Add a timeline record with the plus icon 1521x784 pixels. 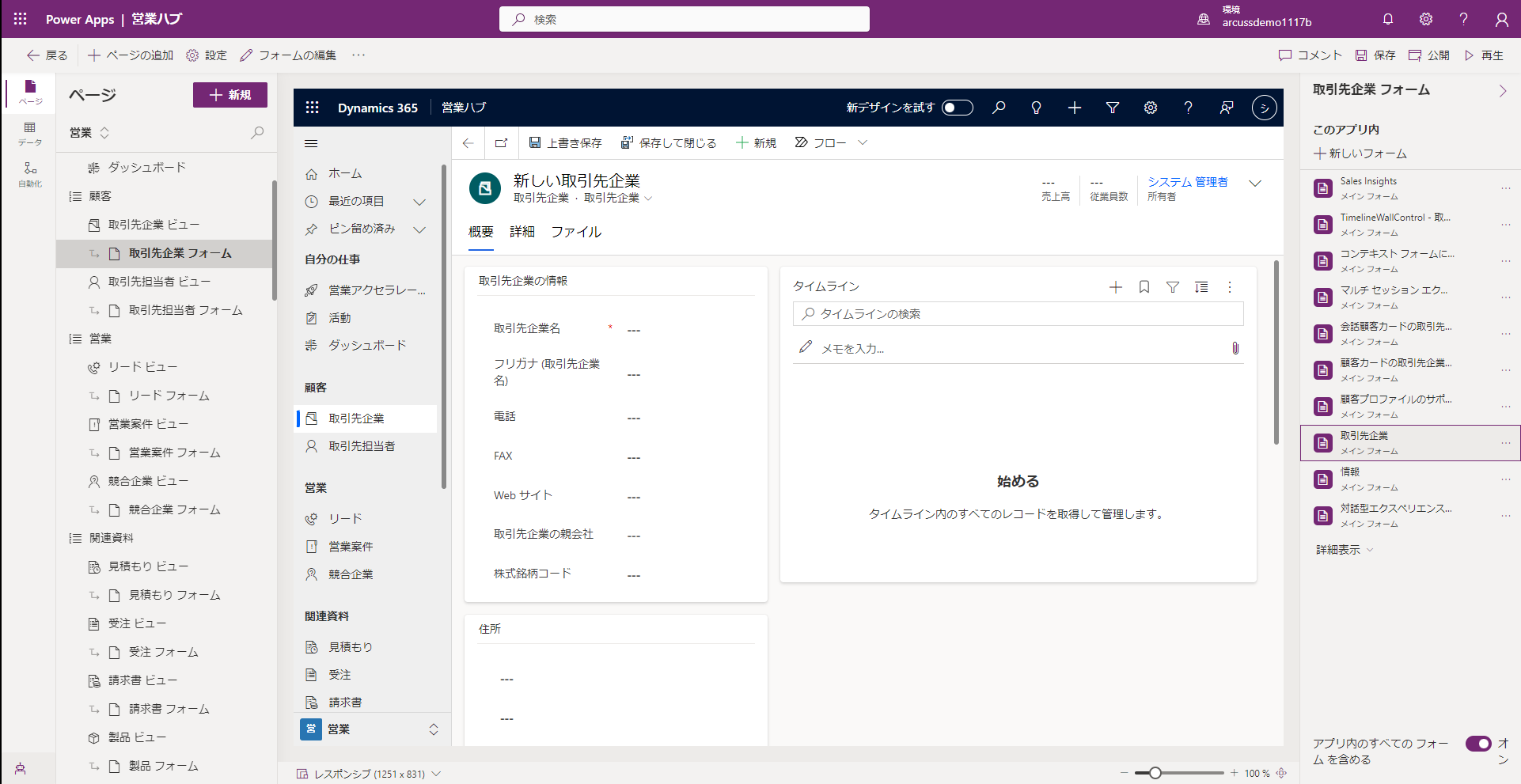(1115, 287)
